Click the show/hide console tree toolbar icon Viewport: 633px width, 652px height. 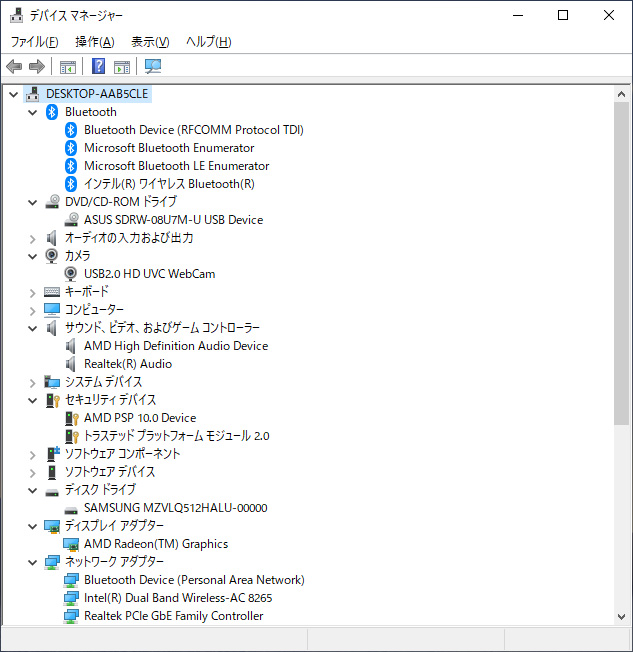click(x=68, y=67)
